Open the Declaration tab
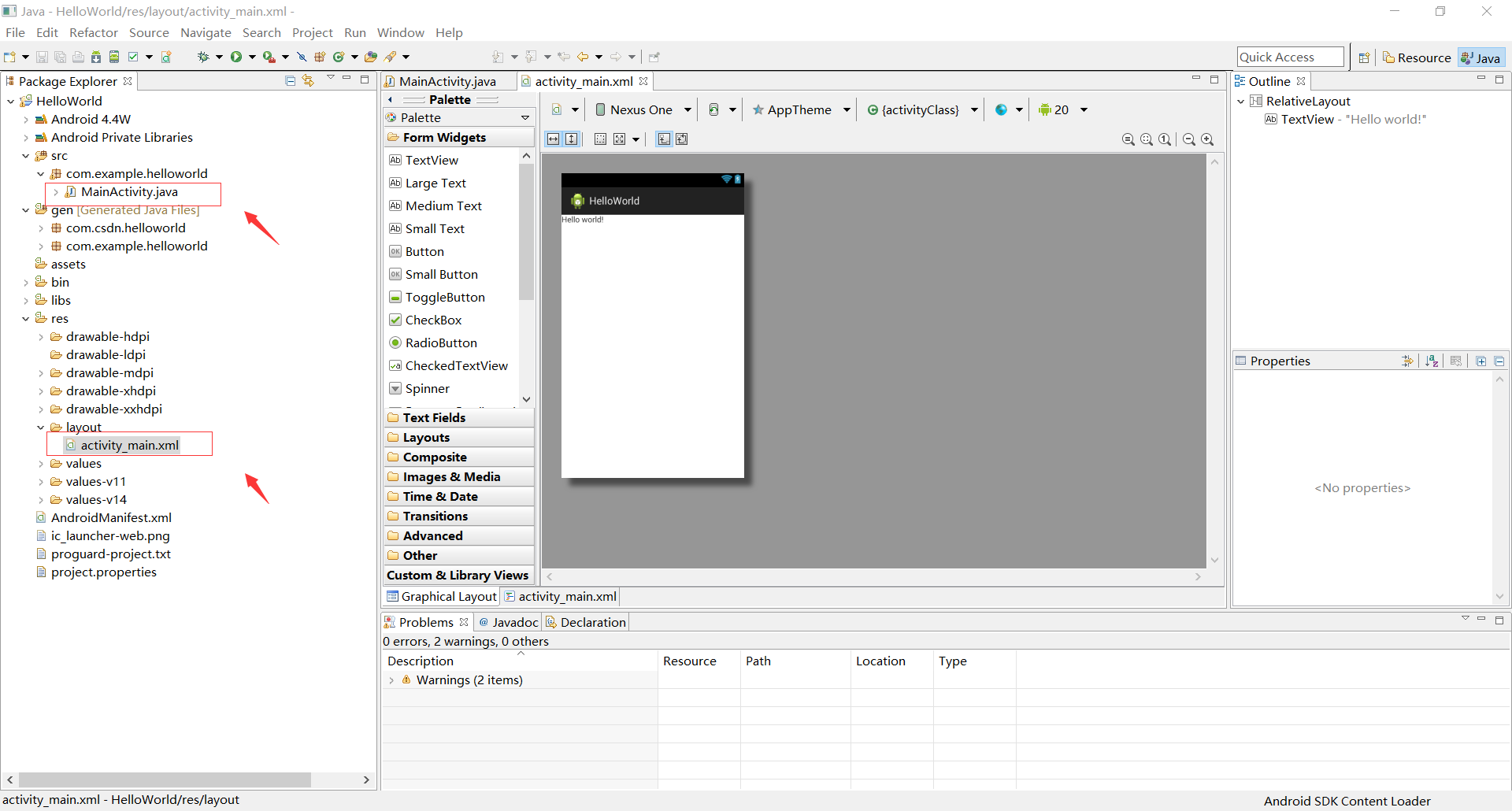The height and width of the screenshot is (811, 1512). [x=586, y=622]
